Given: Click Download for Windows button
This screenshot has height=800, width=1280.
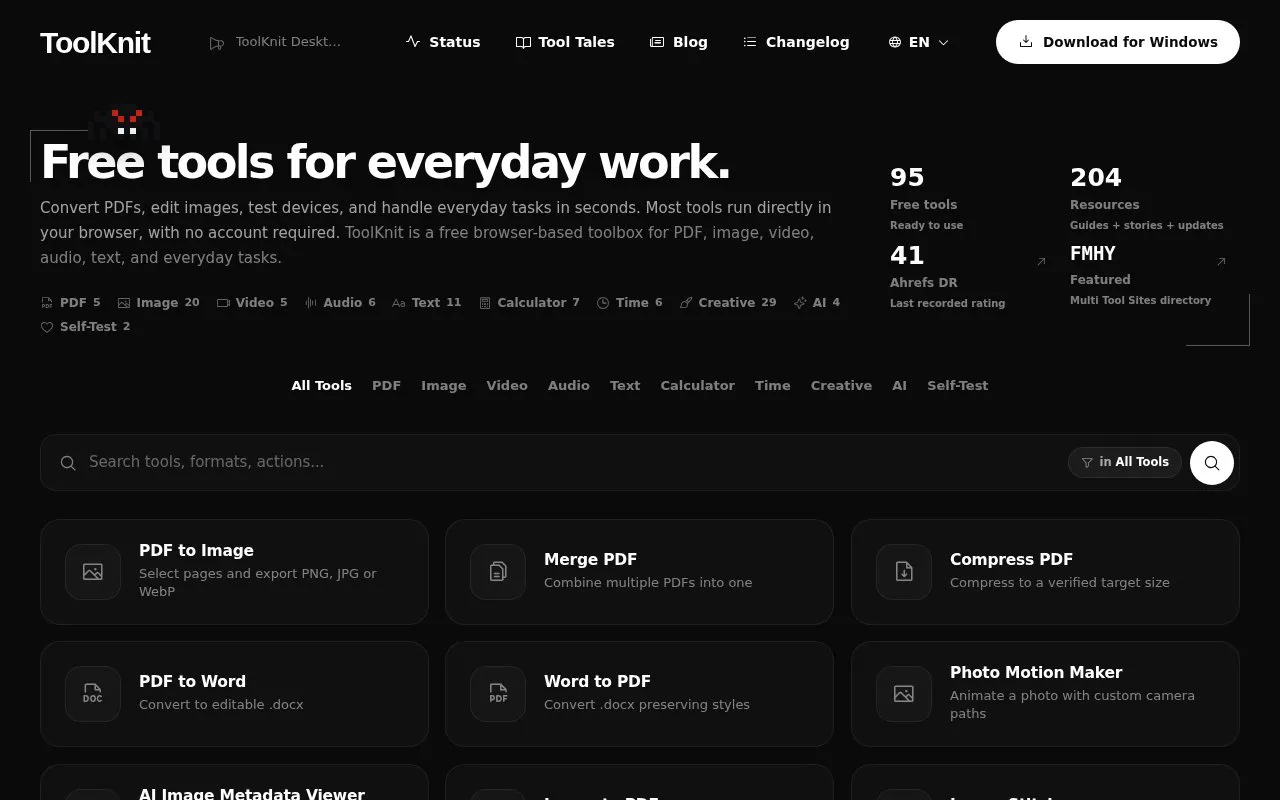Looking at the screenshot, I should point(1118,42).
